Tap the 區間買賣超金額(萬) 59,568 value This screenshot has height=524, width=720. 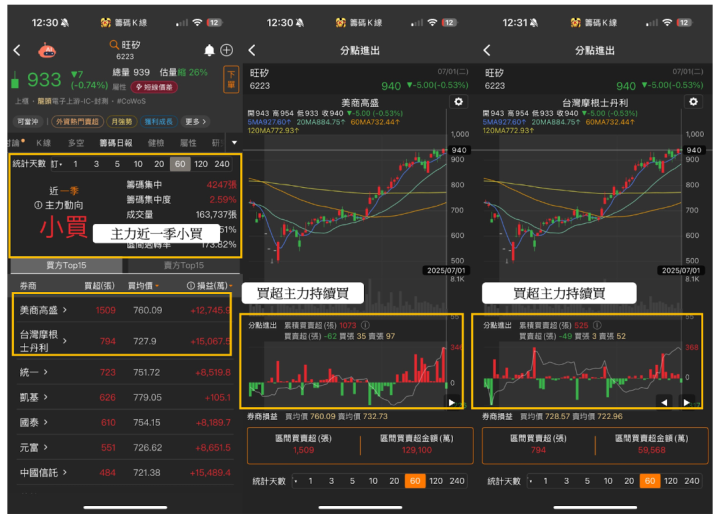click(652, 450)
